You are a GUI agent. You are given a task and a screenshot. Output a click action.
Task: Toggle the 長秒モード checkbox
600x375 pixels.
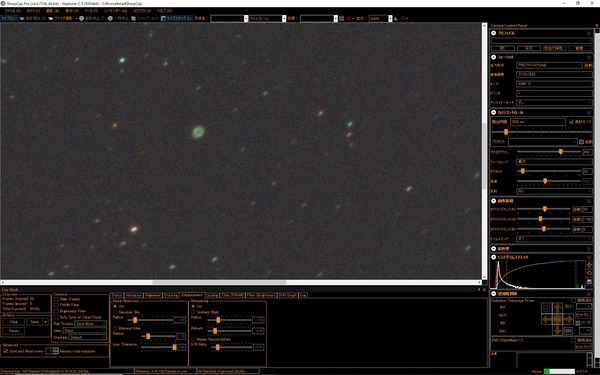(571, 122)
